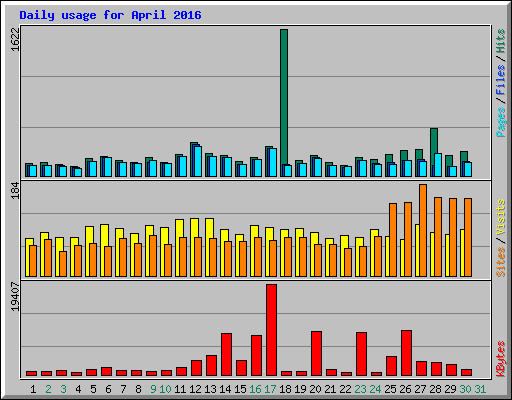
Task: Click day label 25 on the x-axis
Action: point(390,389)
